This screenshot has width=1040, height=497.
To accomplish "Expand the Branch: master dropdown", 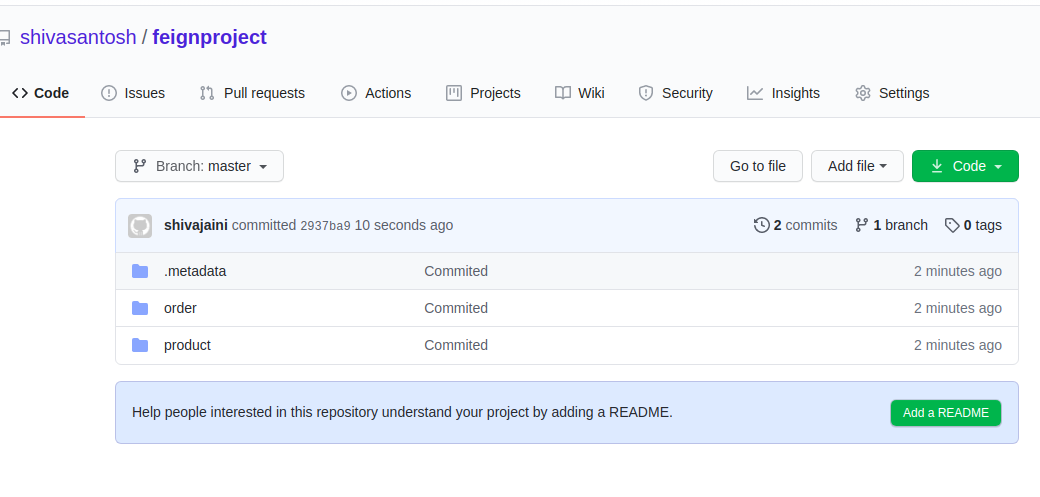I will [x=199, y=166].
